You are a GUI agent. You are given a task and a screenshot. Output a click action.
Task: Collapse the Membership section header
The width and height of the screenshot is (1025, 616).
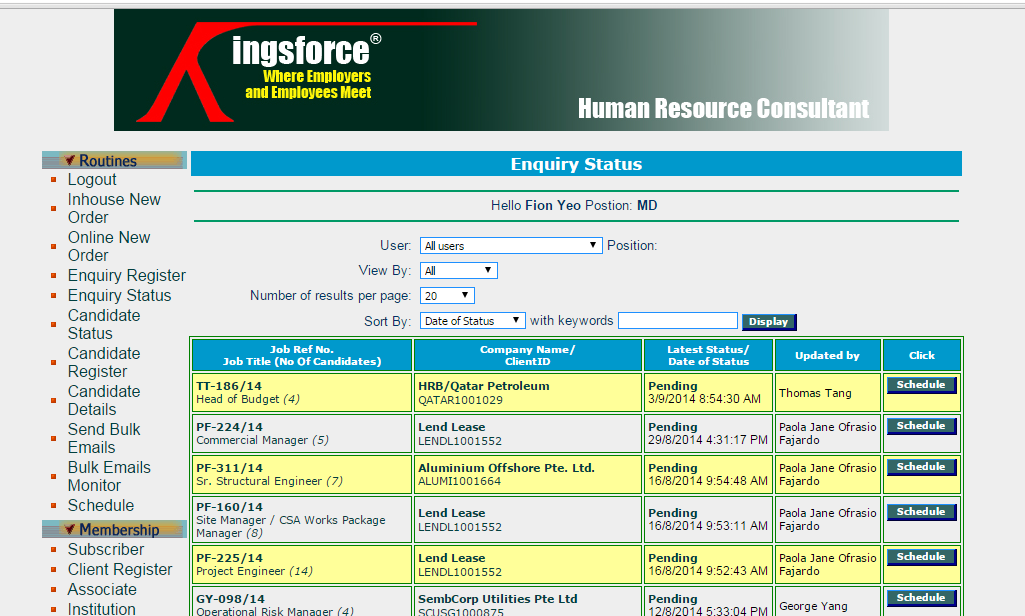114,529
